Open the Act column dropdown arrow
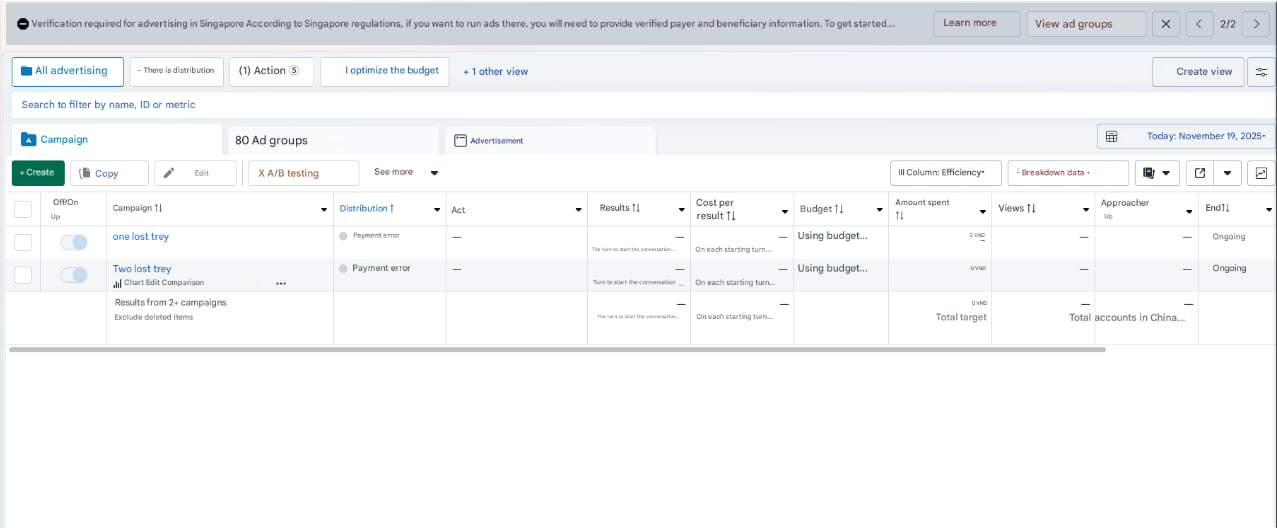The height and width of the screenshot is (528, 1277). [579, 210]
